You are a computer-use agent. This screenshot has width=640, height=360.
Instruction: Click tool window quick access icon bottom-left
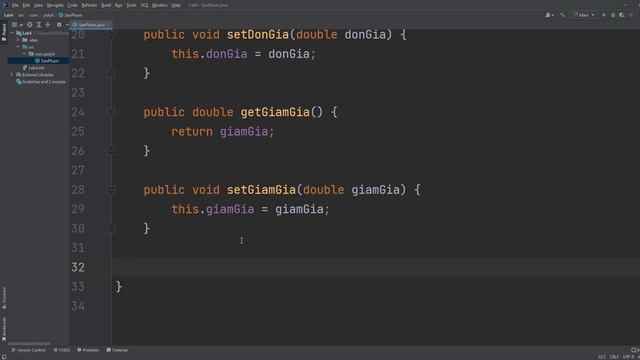tap(4, 357)
